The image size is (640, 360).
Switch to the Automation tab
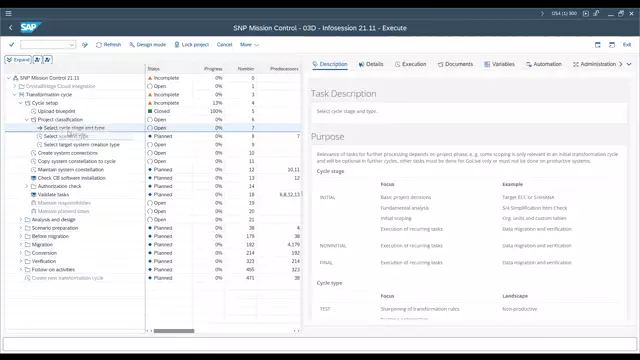click(544, 64)
